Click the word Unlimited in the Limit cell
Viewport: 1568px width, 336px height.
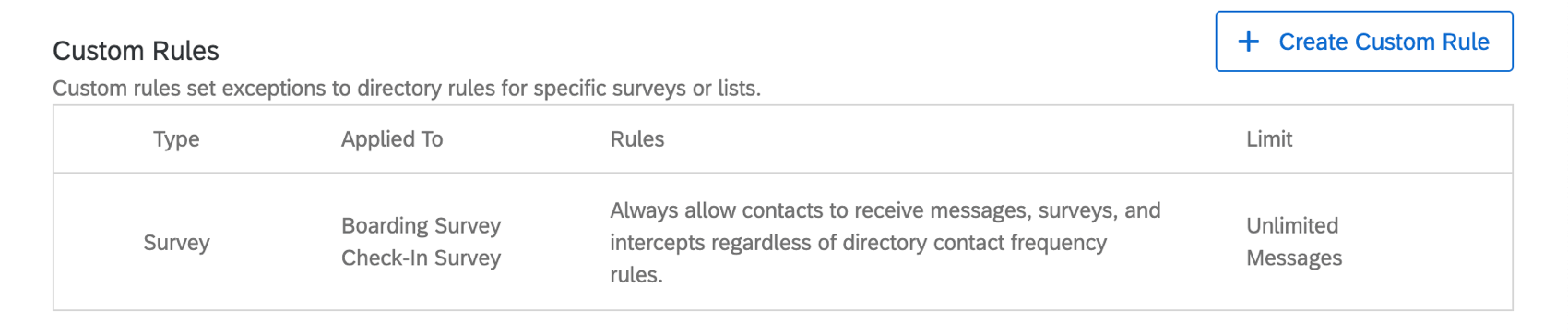1292,226
